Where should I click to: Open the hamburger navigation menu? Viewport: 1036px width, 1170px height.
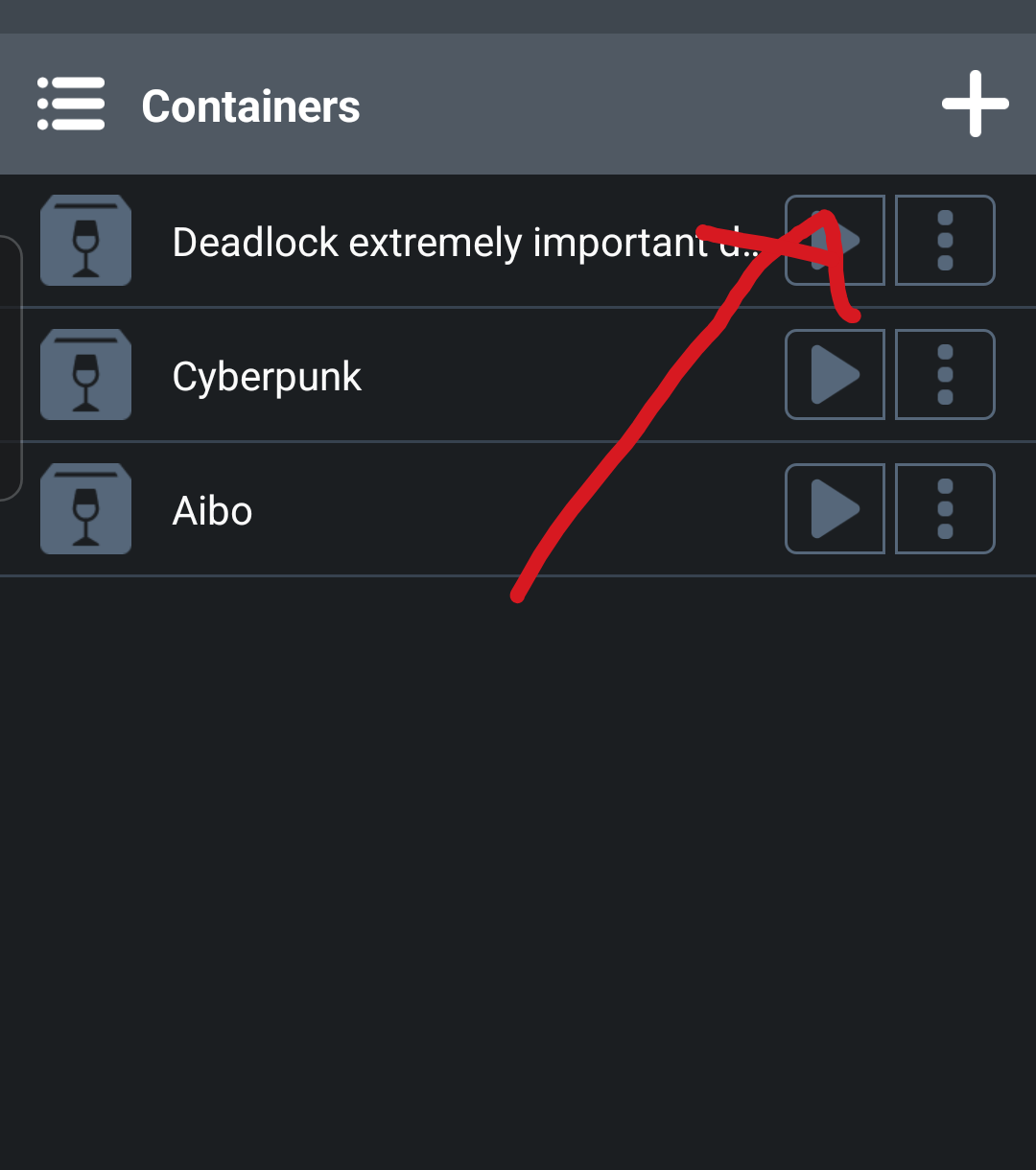coord(71,104)
